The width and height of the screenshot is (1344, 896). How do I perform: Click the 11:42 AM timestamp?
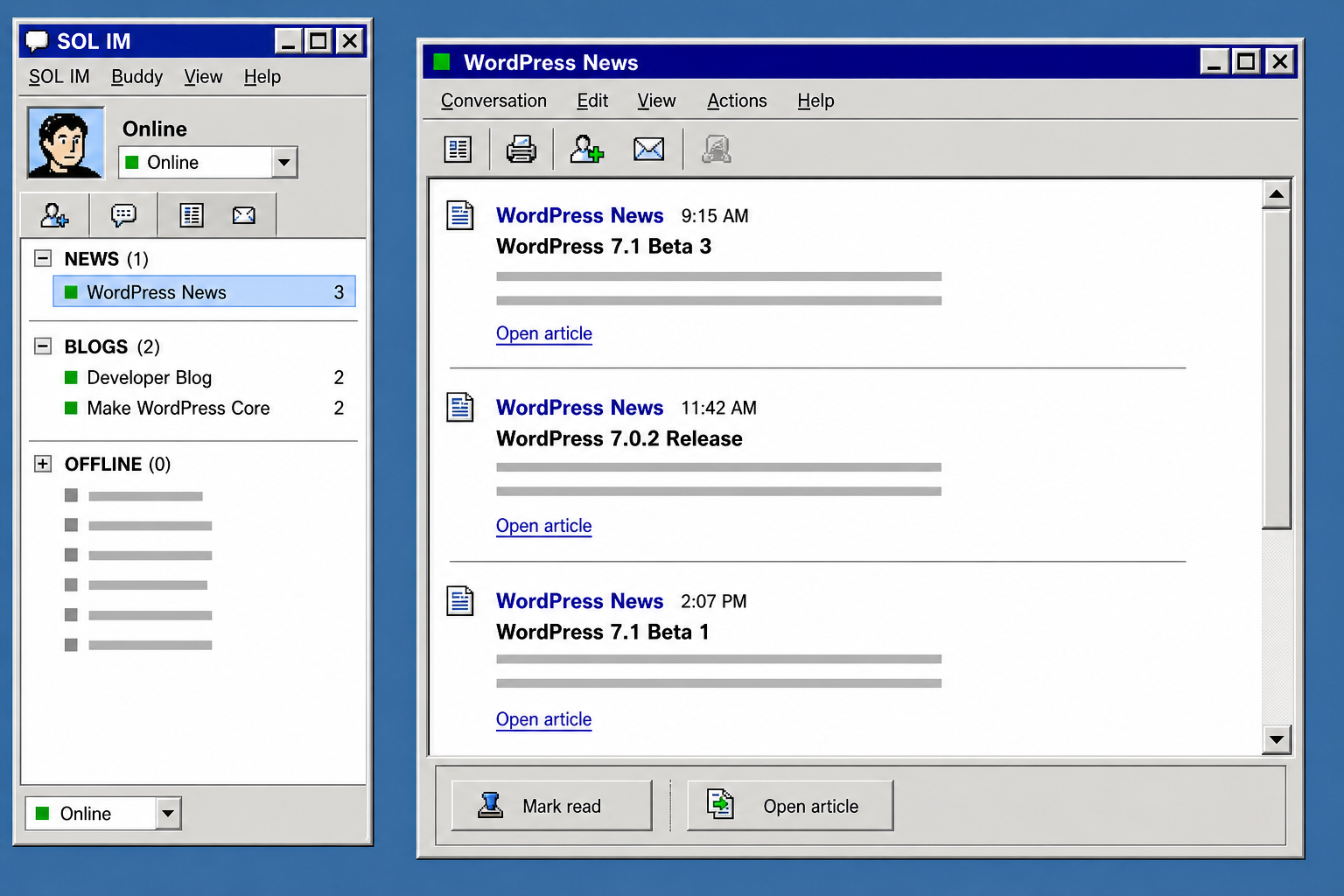pos(718,408)
